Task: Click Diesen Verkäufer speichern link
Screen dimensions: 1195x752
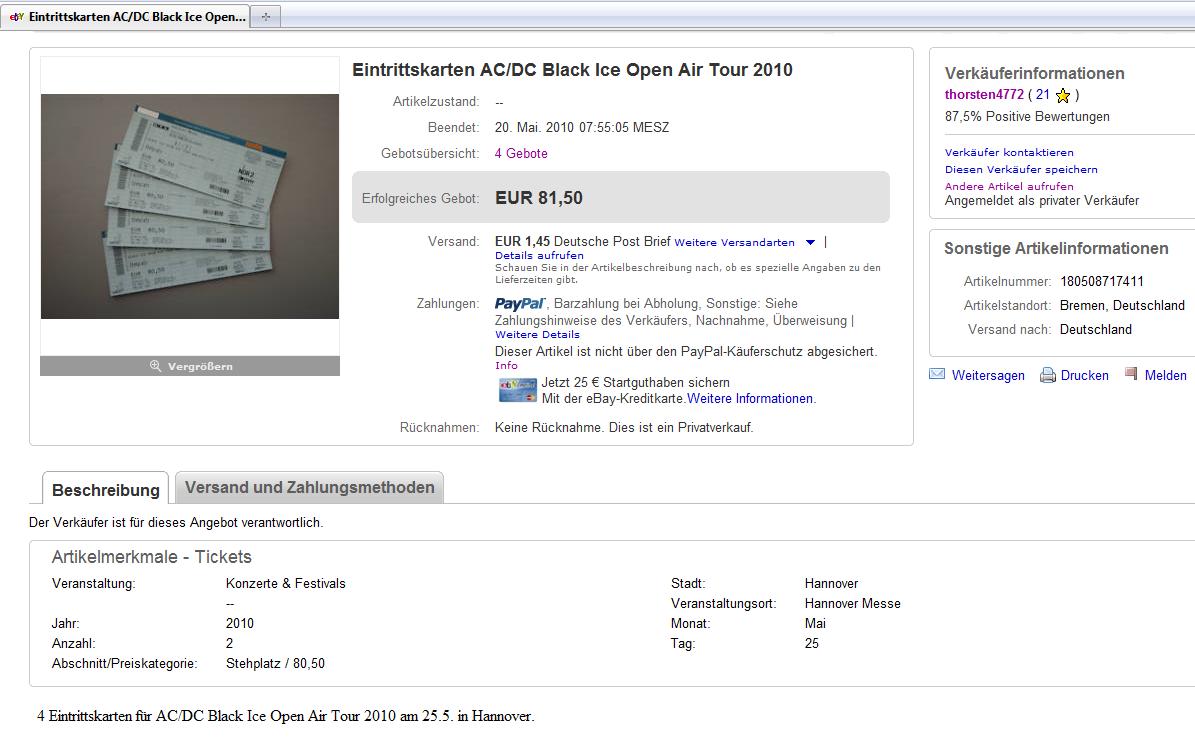Action: pos(1021,170)
